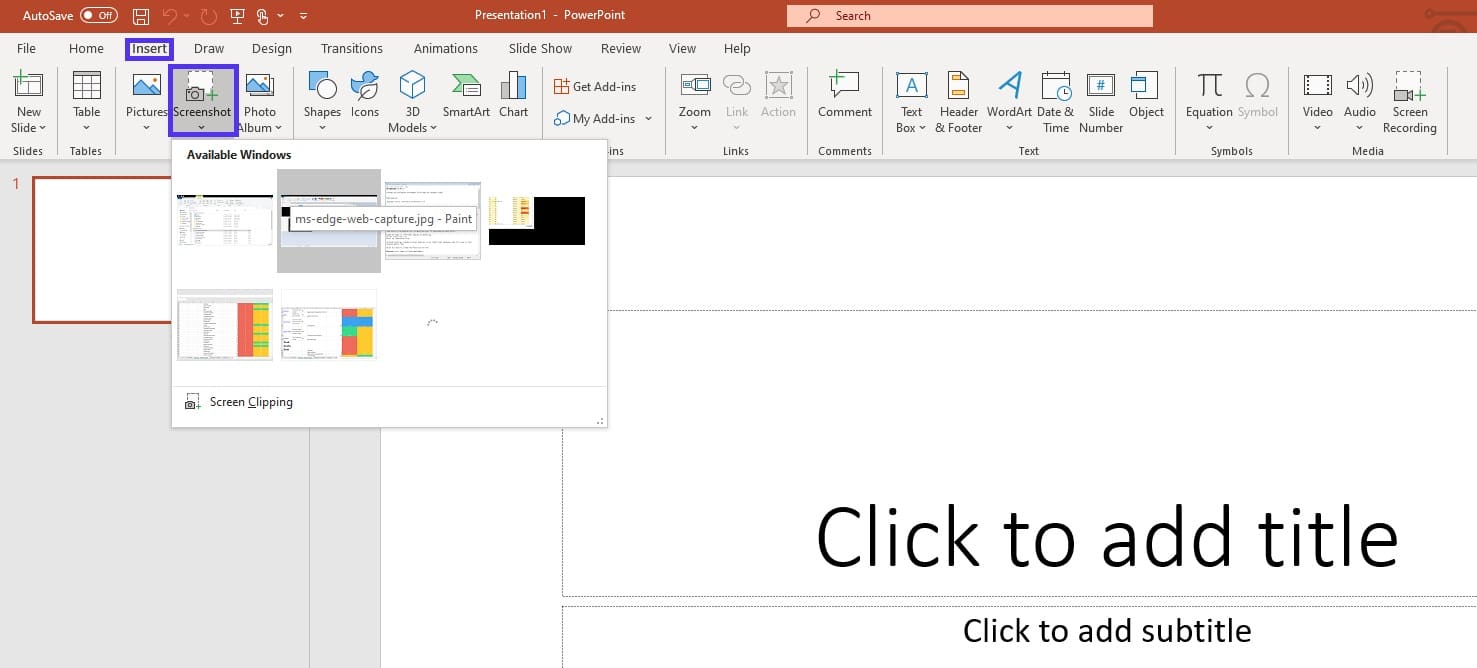Insert a Chart
The height and width of the screenshot is (668, 1477).
pos(513,99)
